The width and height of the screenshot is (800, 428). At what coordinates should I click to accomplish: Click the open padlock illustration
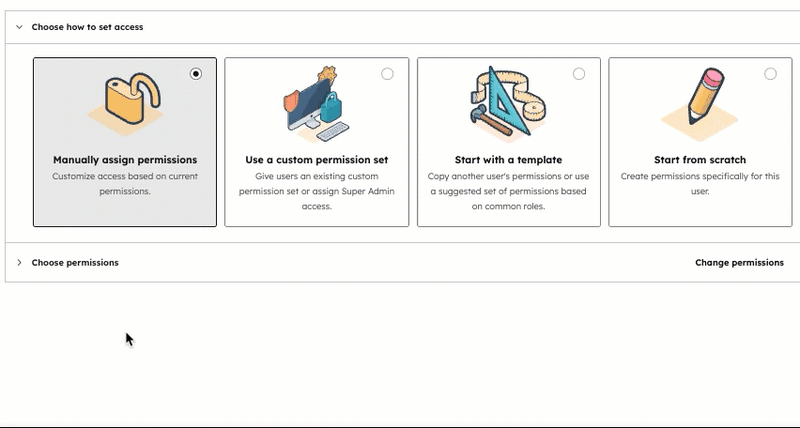tap(124, 102)
